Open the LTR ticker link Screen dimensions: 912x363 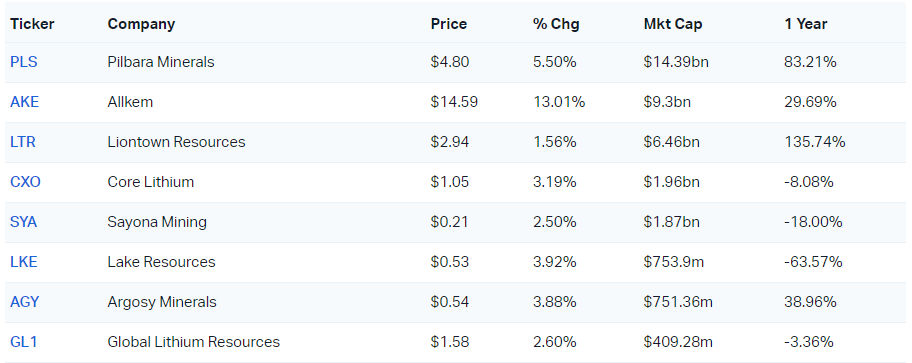pyautogui.click(x=23, y=142)
